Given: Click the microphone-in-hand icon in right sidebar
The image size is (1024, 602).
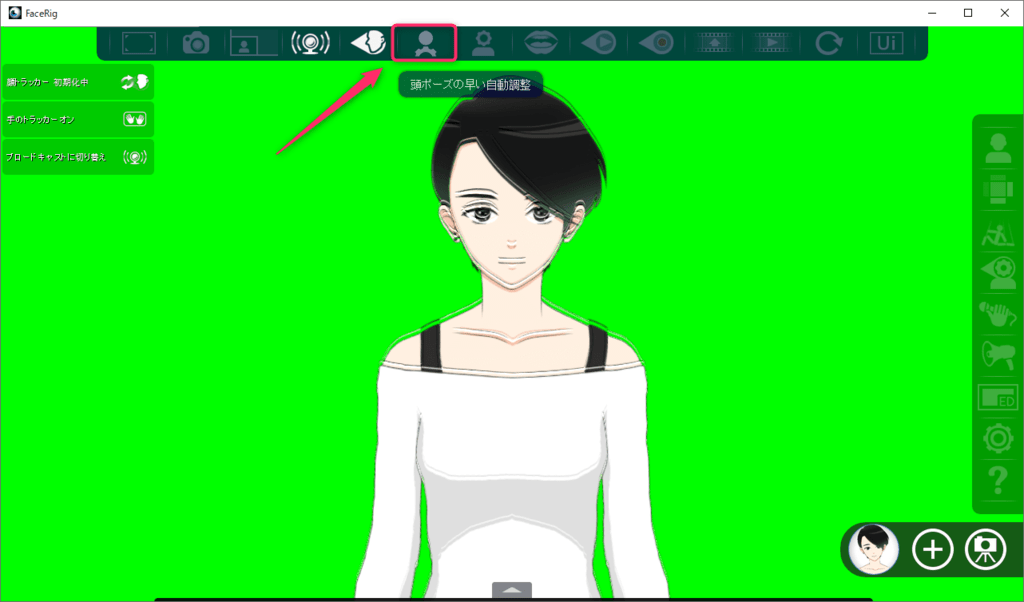Looking at the screenshot, I should tap(997, 313).
